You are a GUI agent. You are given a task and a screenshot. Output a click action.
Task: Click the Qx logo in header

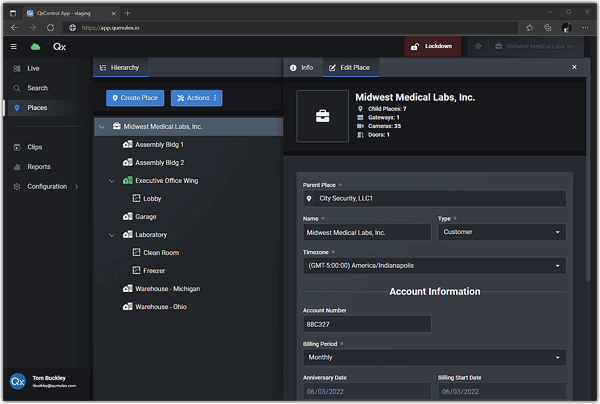[x=59, y=47]
